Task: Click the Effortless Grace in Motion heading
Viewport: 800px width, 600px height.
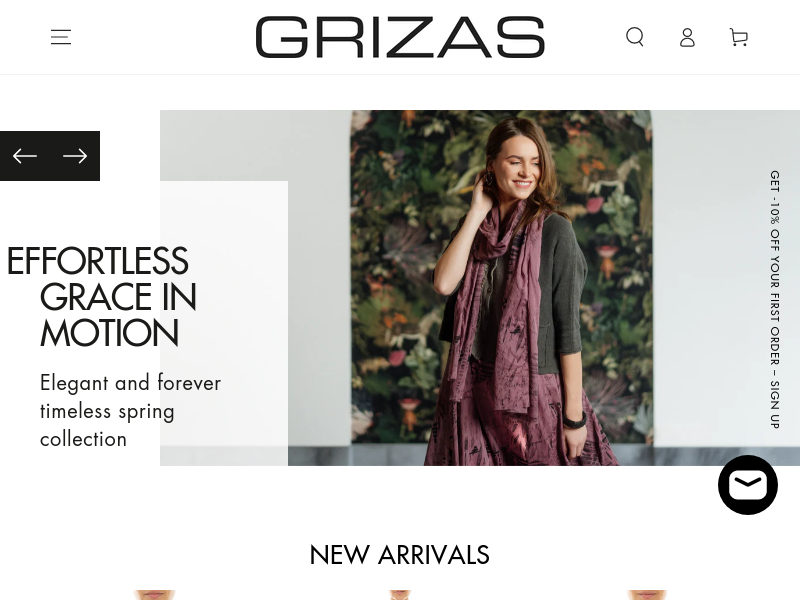Action: point(102,296)
